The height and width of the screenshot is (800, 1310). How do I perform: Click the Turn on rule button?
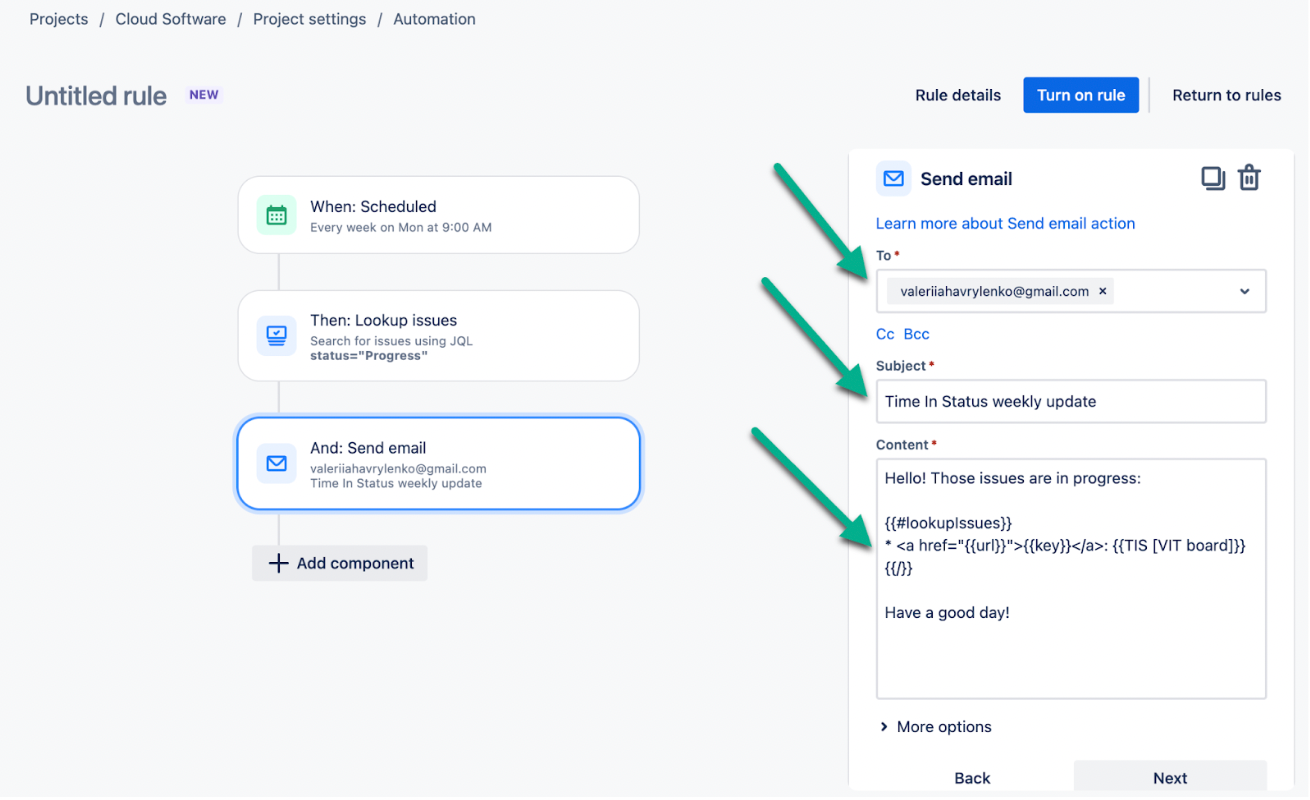[x=1080, y=95]
